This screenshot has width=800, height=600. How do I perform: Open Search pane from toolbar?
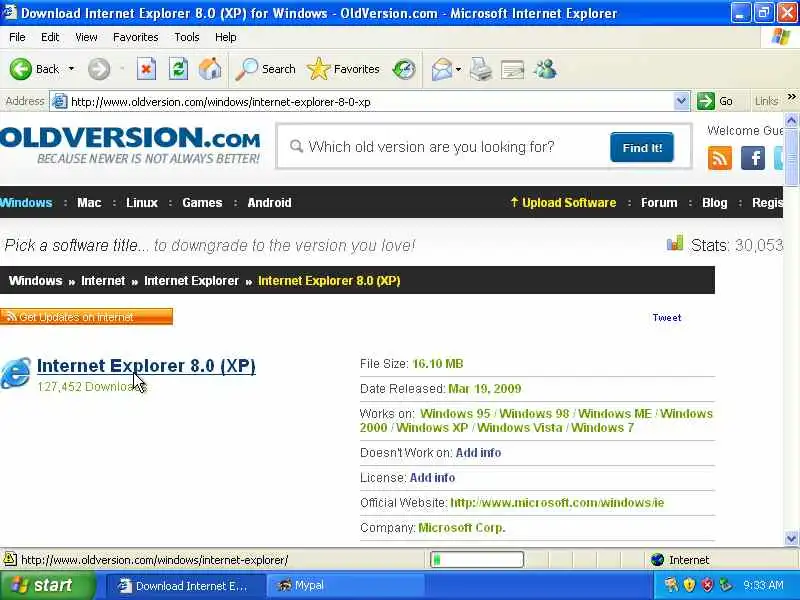[265, 69]
